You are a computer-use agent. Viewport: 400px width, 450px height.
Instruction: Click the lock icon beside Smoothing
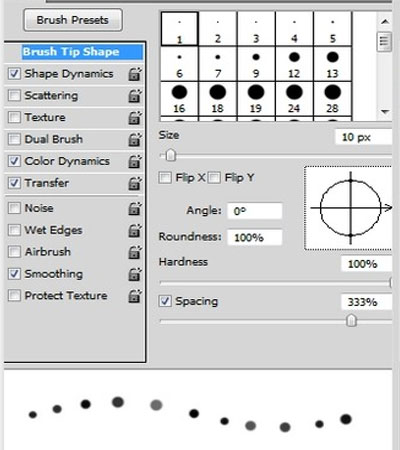click(135, 274)
